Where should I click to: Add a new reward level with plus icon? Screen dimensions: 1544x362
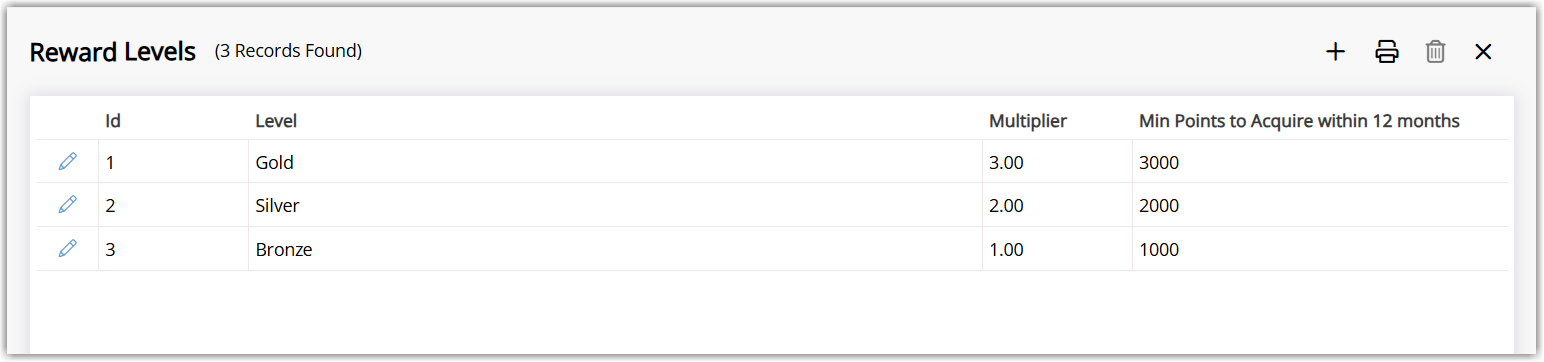(x=1335, y=52)
